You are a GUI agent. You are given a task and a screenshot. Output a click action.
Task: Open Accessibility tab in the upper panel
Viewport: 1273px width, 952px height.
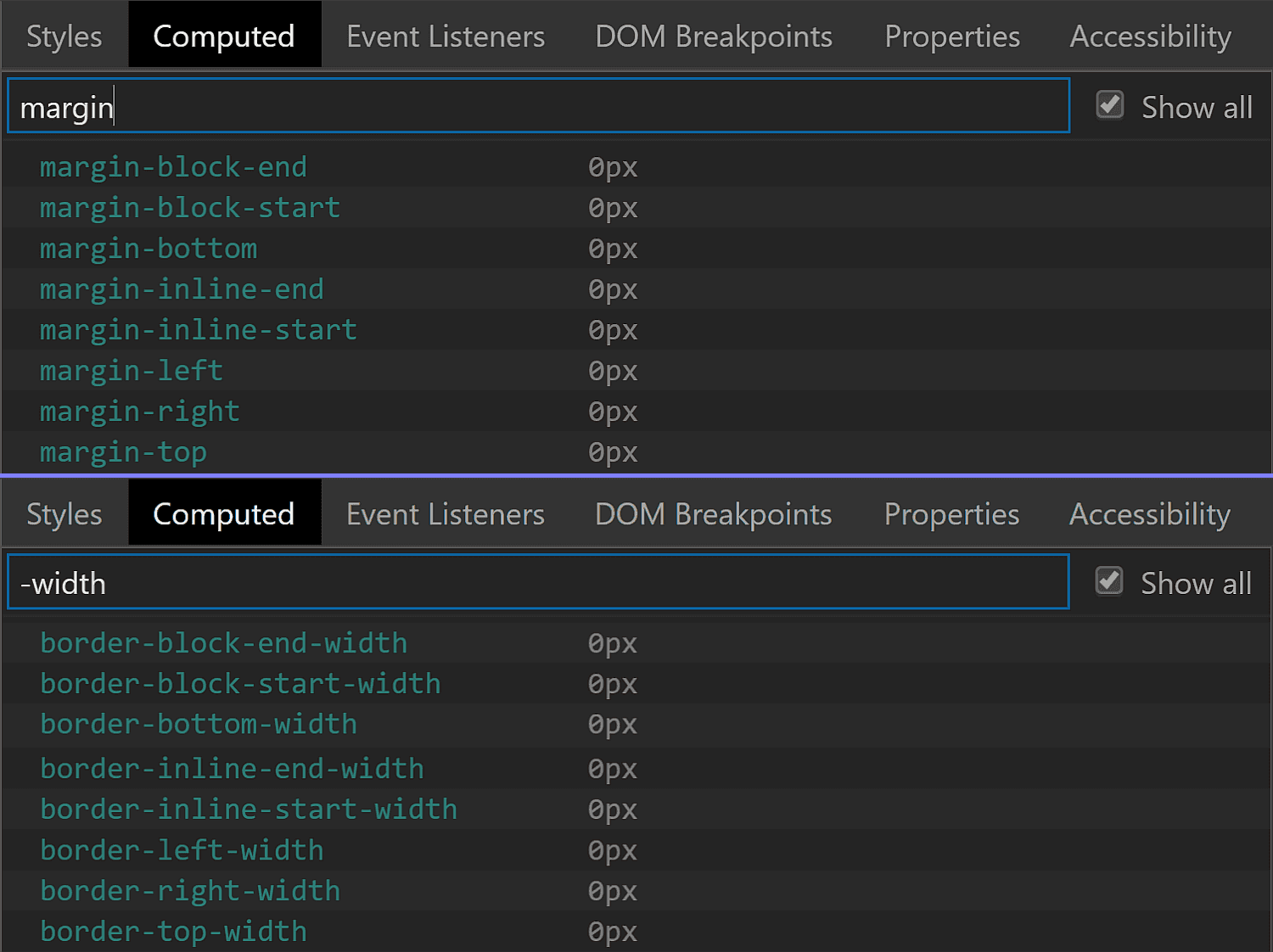(x=1150, y=36)
